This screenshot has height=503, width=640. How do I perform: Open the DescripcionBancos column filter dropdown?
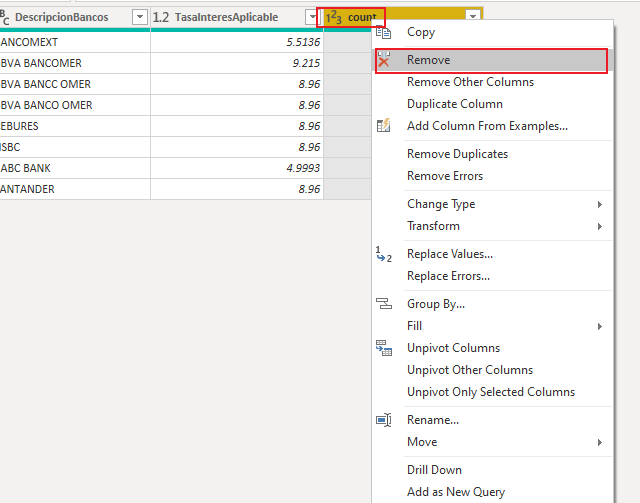coord(140,17)
